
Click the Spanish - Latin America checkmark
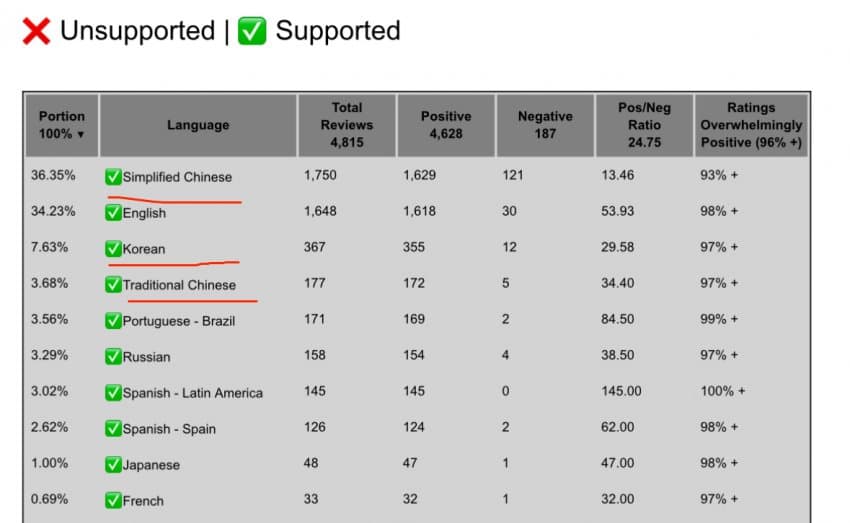coord(113,392)
